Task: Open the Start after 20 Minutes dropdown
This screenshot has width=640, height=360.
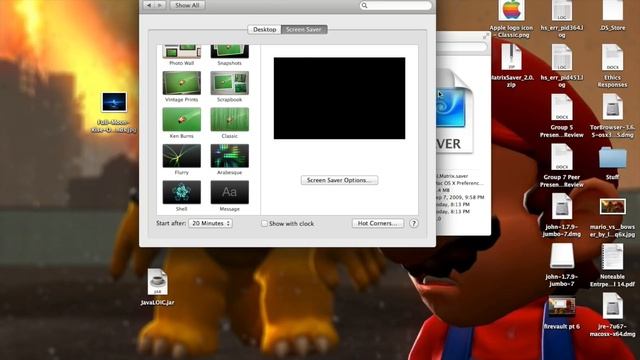Action: click(211, 223)
